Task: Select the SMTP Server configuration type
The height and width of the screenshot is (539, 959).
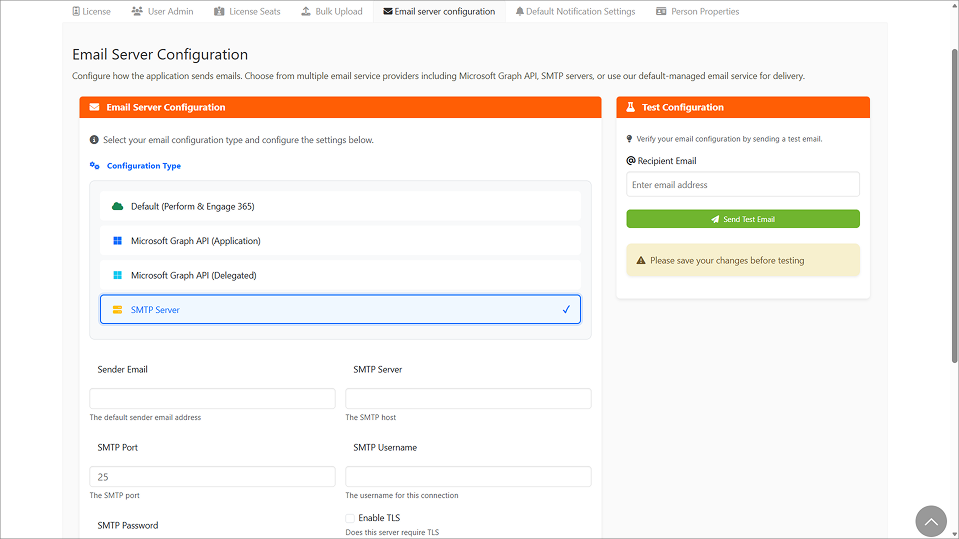Action: [x=341, y=310]
